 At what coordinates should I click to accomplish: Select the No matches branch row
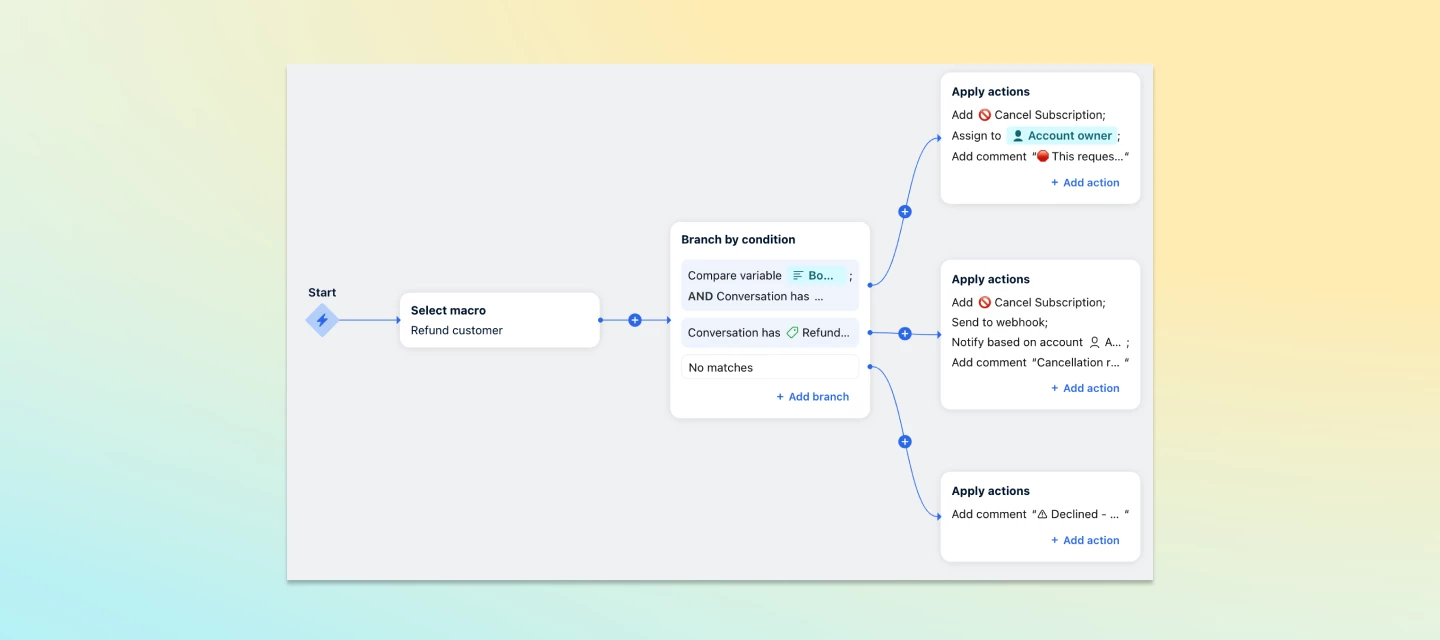tap(770, 367)
